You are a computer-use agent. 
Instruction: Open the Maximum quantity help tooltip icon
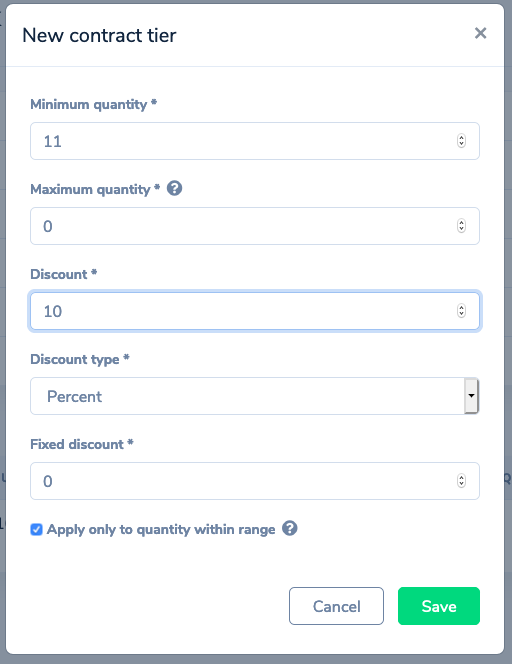(x=174, y=188)
